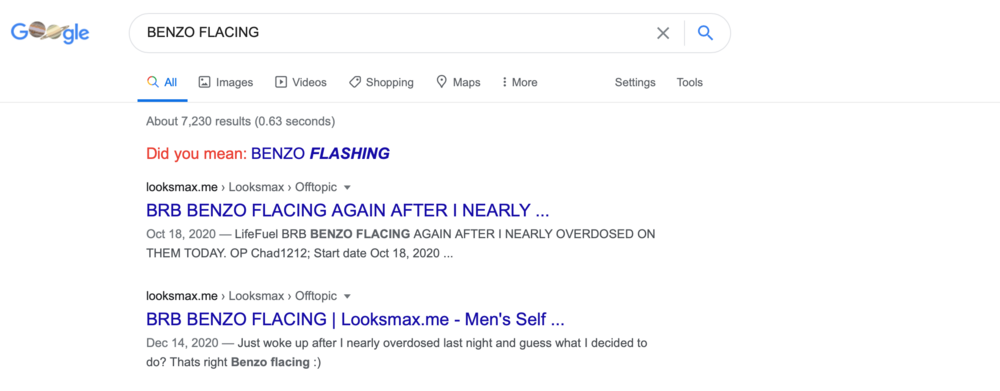Expand dropdown arrow beside first result URL
This screenshot has height=391, width=1000.
(347, 188)
